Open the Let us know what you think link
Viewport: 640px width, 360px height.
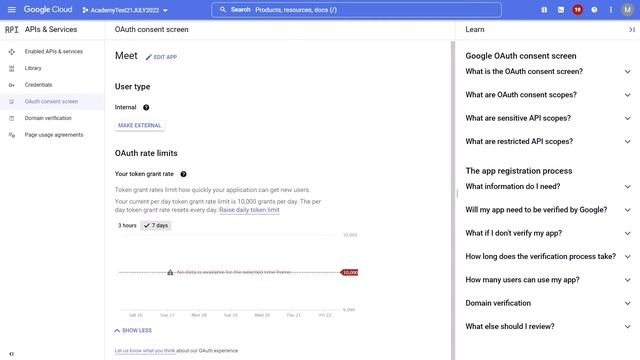(x=144, y=351)
